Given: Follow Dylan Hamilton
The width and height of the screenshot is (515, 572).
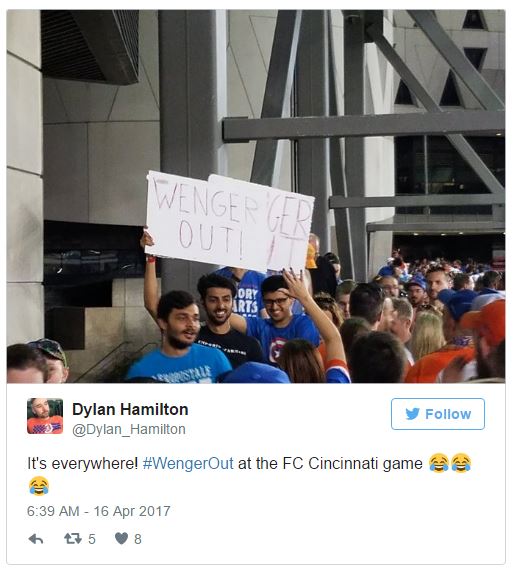Looking at the screenshot, I should (438, 414).
